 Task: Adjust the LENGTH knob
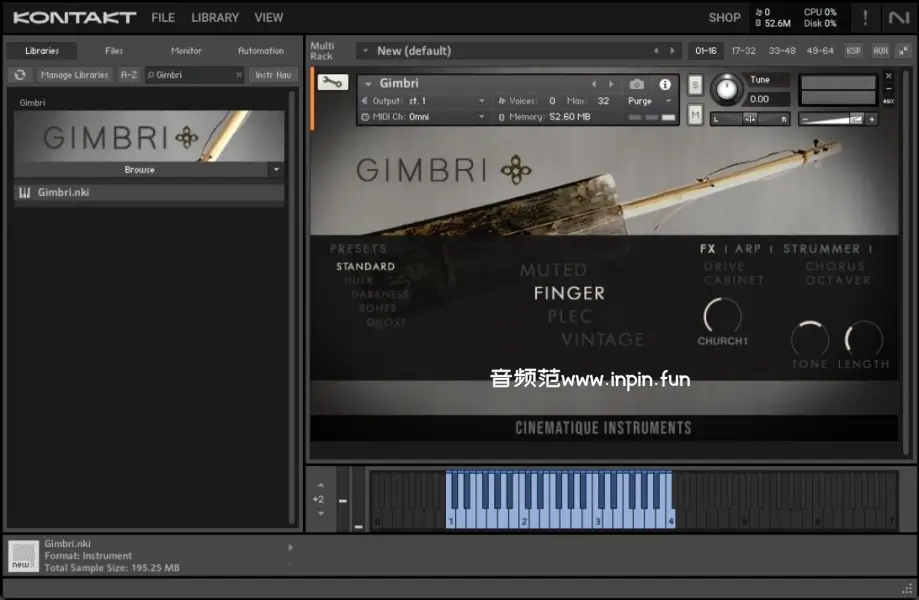point(863,339)
